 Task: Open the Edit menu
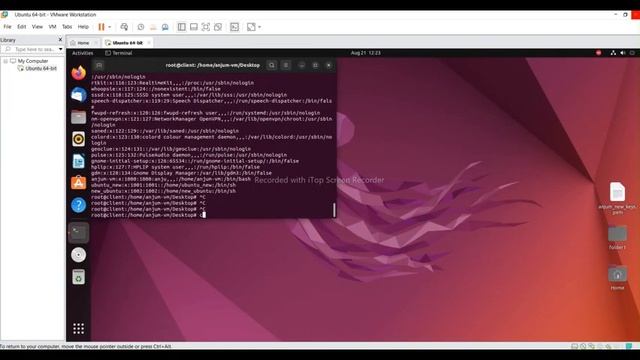22,27
